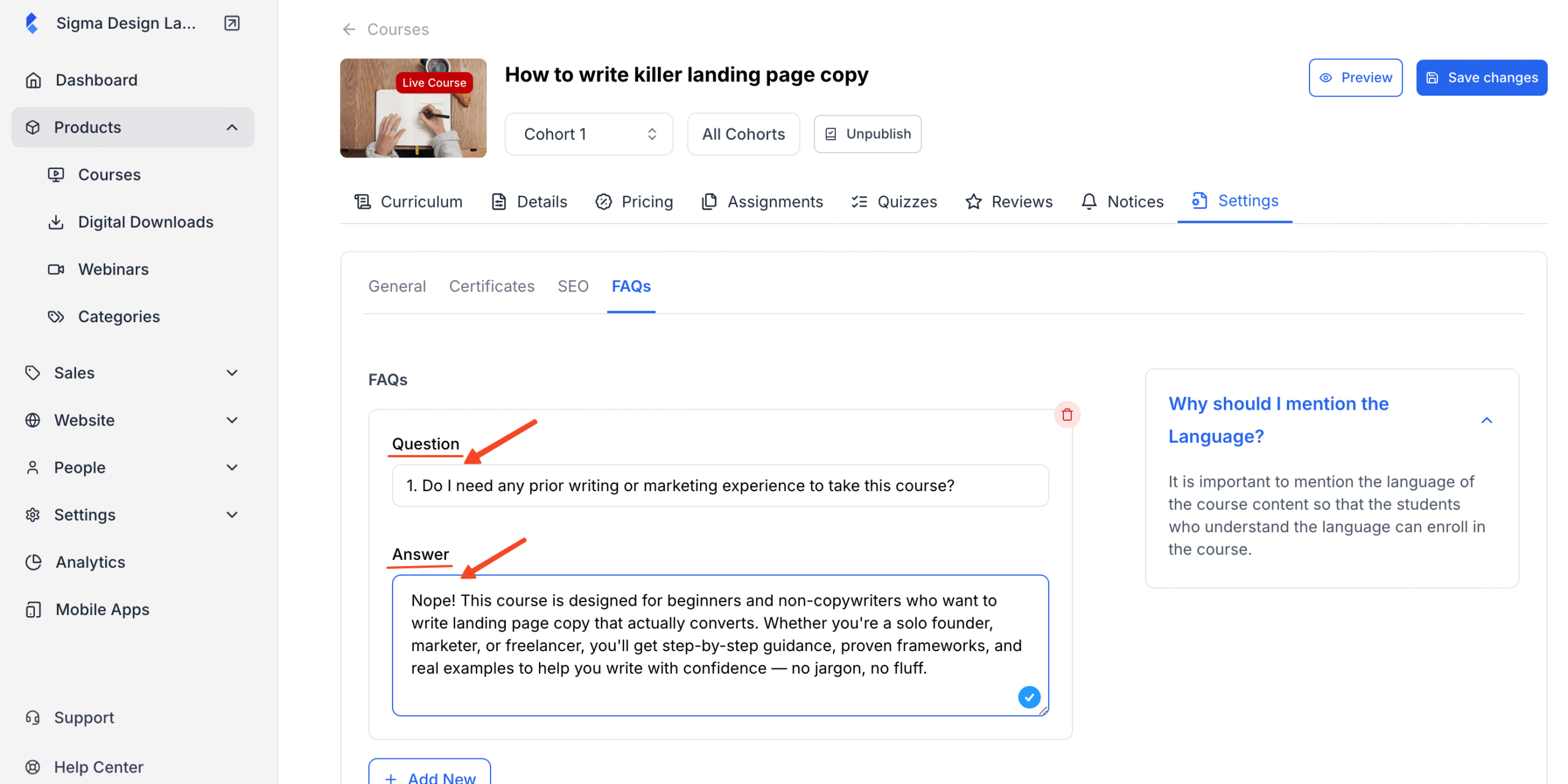Image resolution: width=1568 pixels, height=784 pixels.
Task: Select the FAQs sub-tab
Action: (x=631, y=286)
